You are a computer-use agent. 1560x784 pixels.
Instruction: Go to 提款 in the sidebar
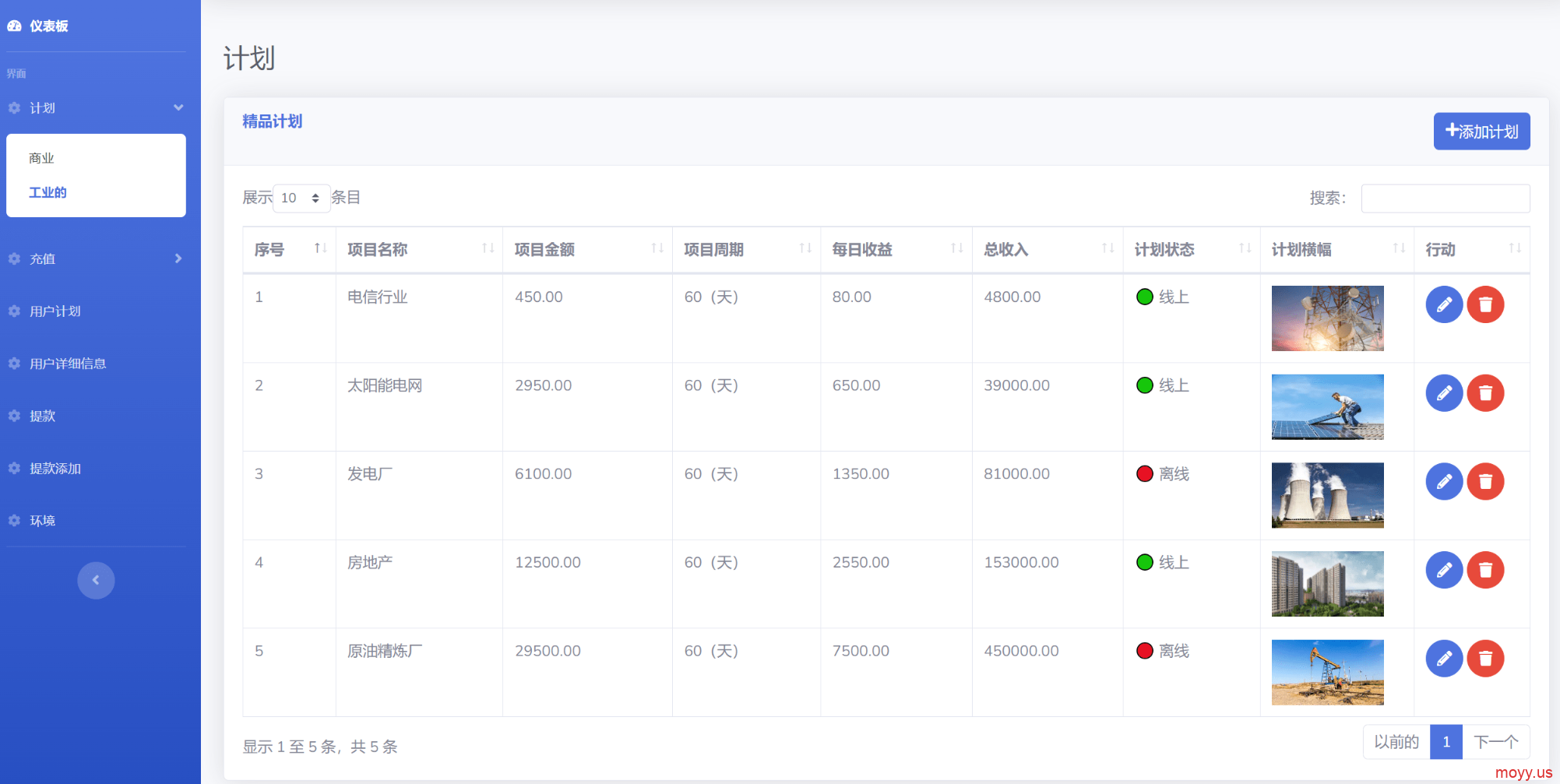click(43, 416)
